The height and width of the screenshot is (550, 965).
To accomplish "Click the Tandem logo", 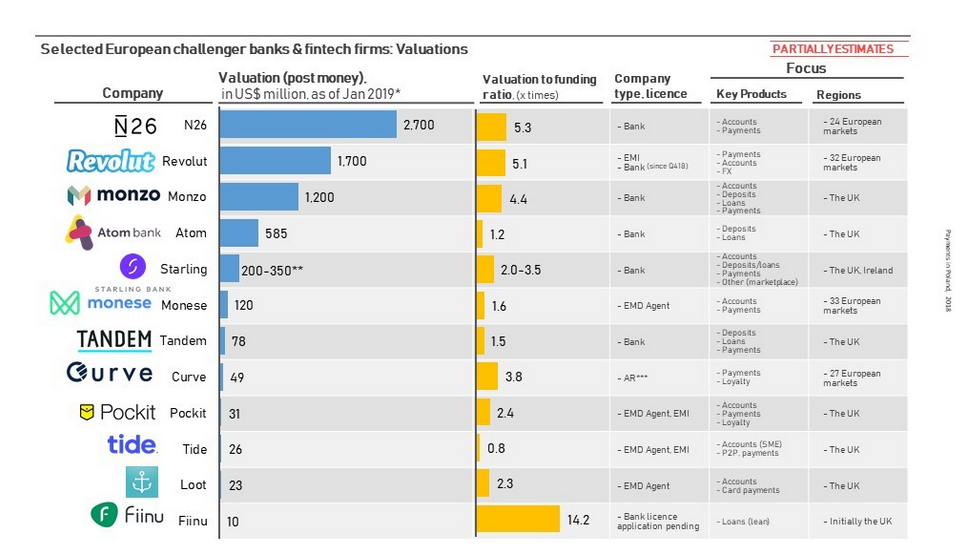I will coord(114,340).
